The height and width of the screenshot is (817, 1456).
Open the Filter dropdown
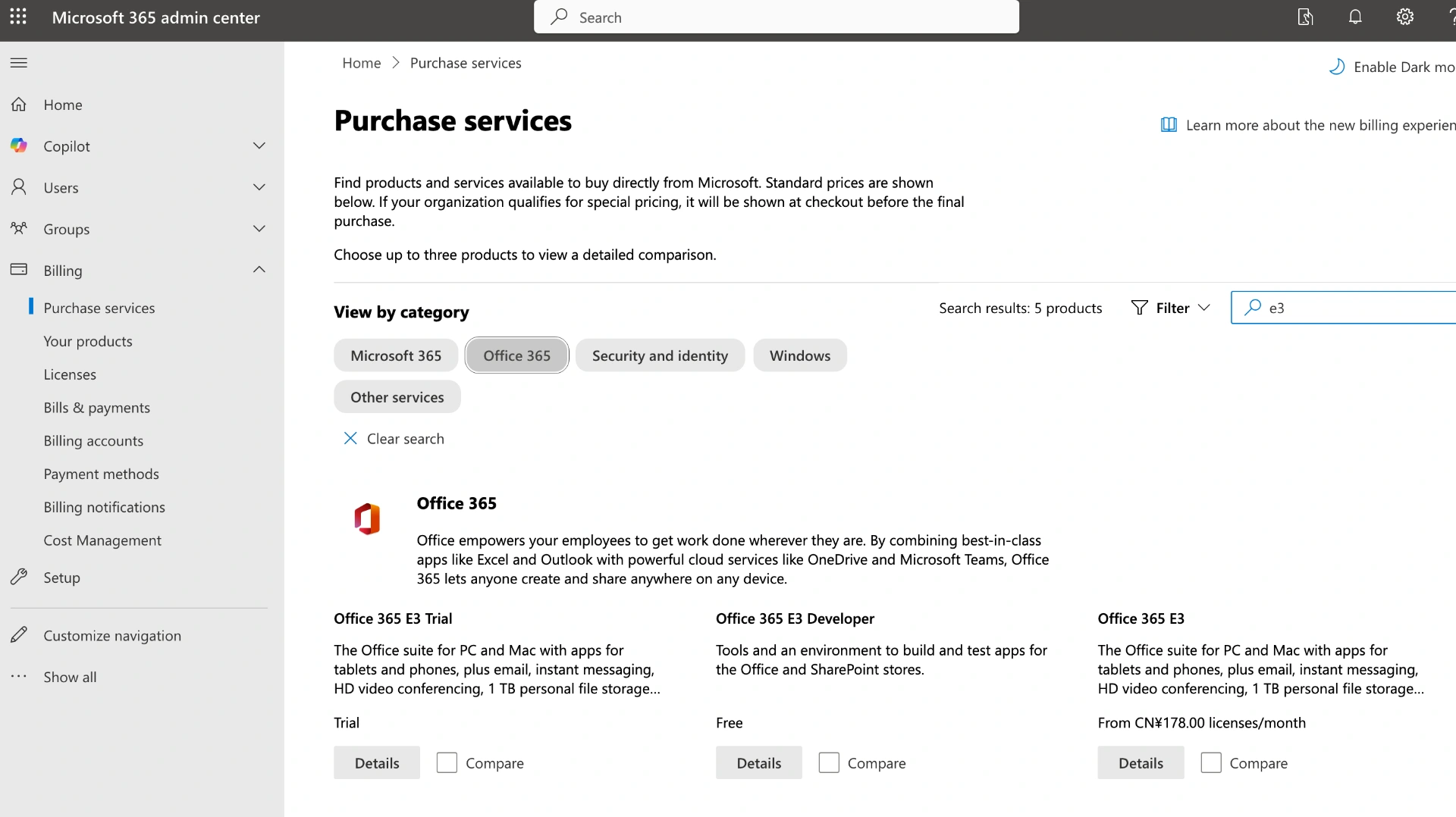coord(1171,308)
